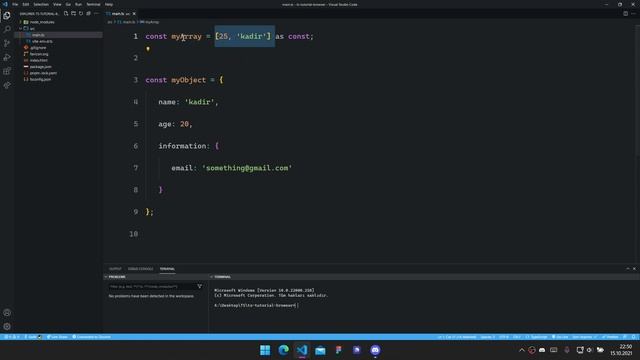Open the View menu
This screenshot has width=640, height=360.
57,4
